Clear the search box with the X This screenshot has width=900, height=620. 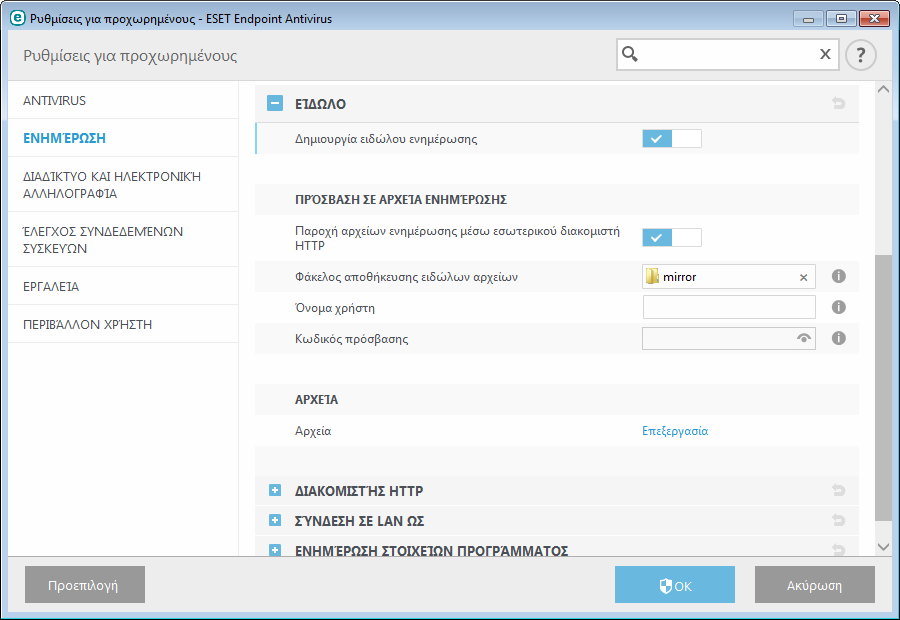[x=825, y=54]
